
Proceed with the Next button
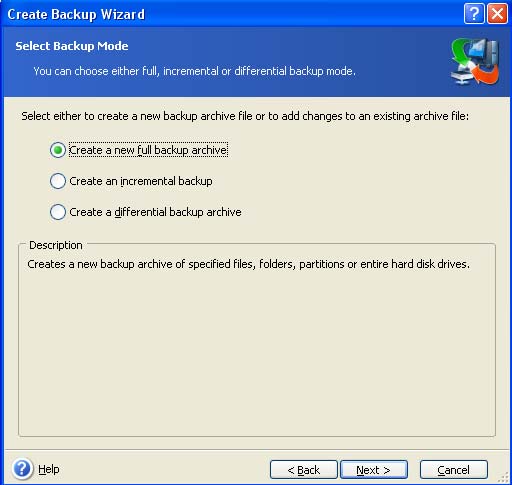click(374, 470)
